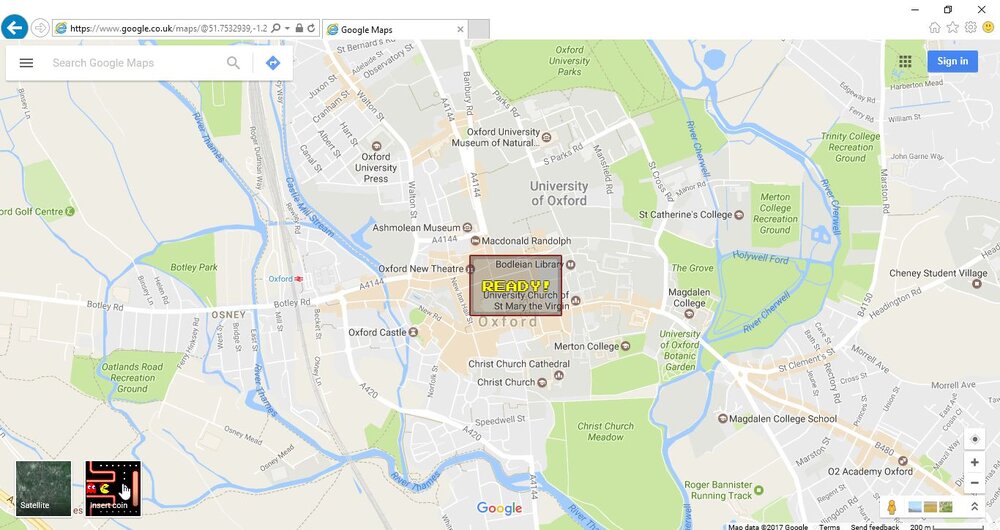Open the Google Maps hamburger menu
This screenshot has width=1000, height=530.
pyautogui.click(x=26, y=63)
